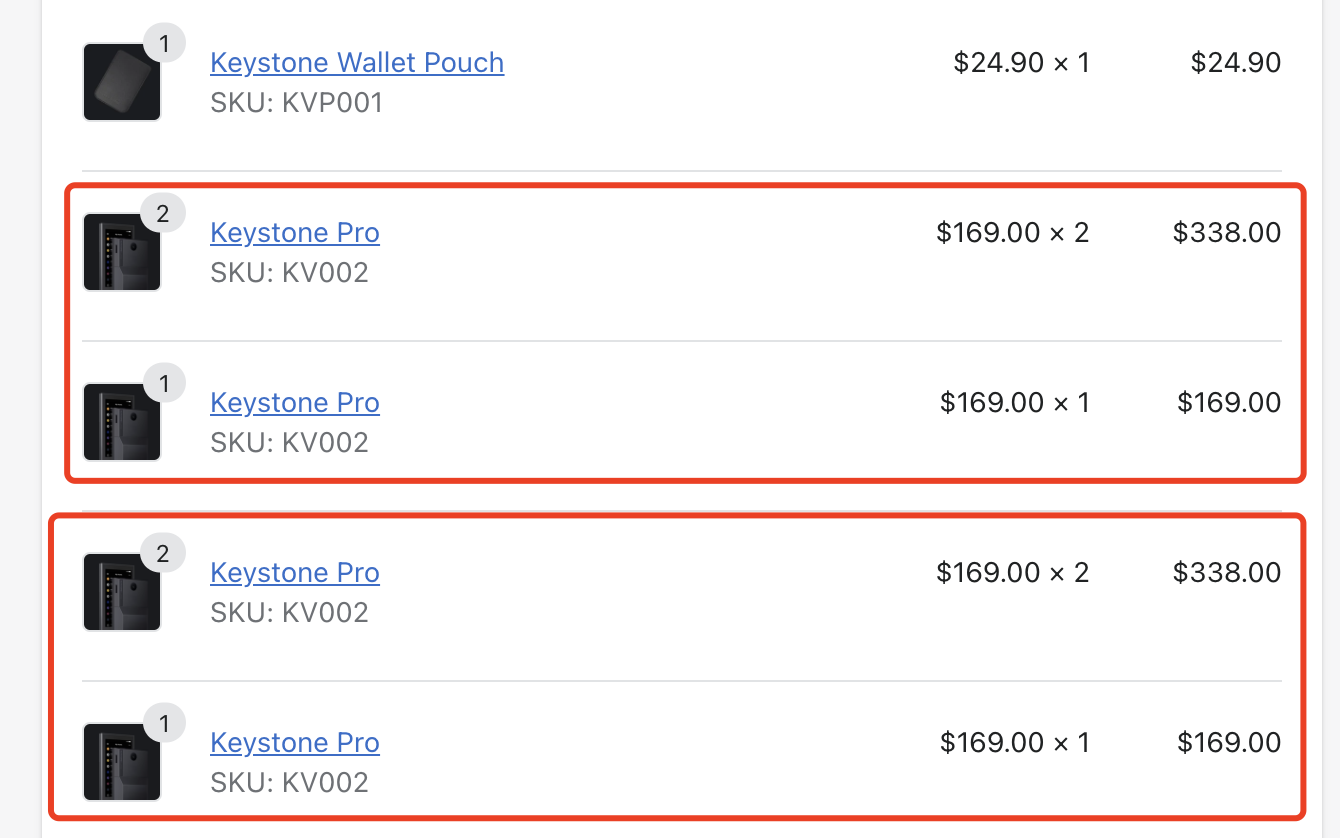Select the SKU KVP001 text
Screen dimensions: 1340x838
297,102
